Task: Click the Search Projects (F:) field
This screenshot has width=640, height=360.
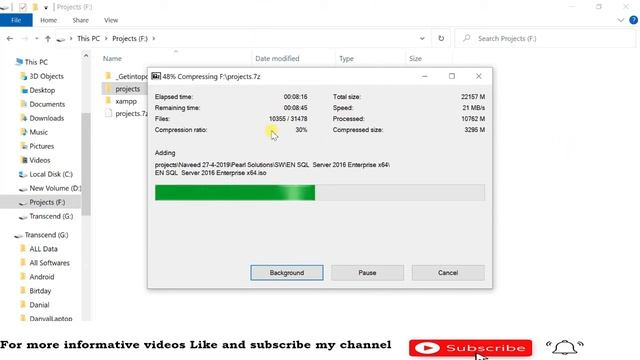Action: pos(545,38)
